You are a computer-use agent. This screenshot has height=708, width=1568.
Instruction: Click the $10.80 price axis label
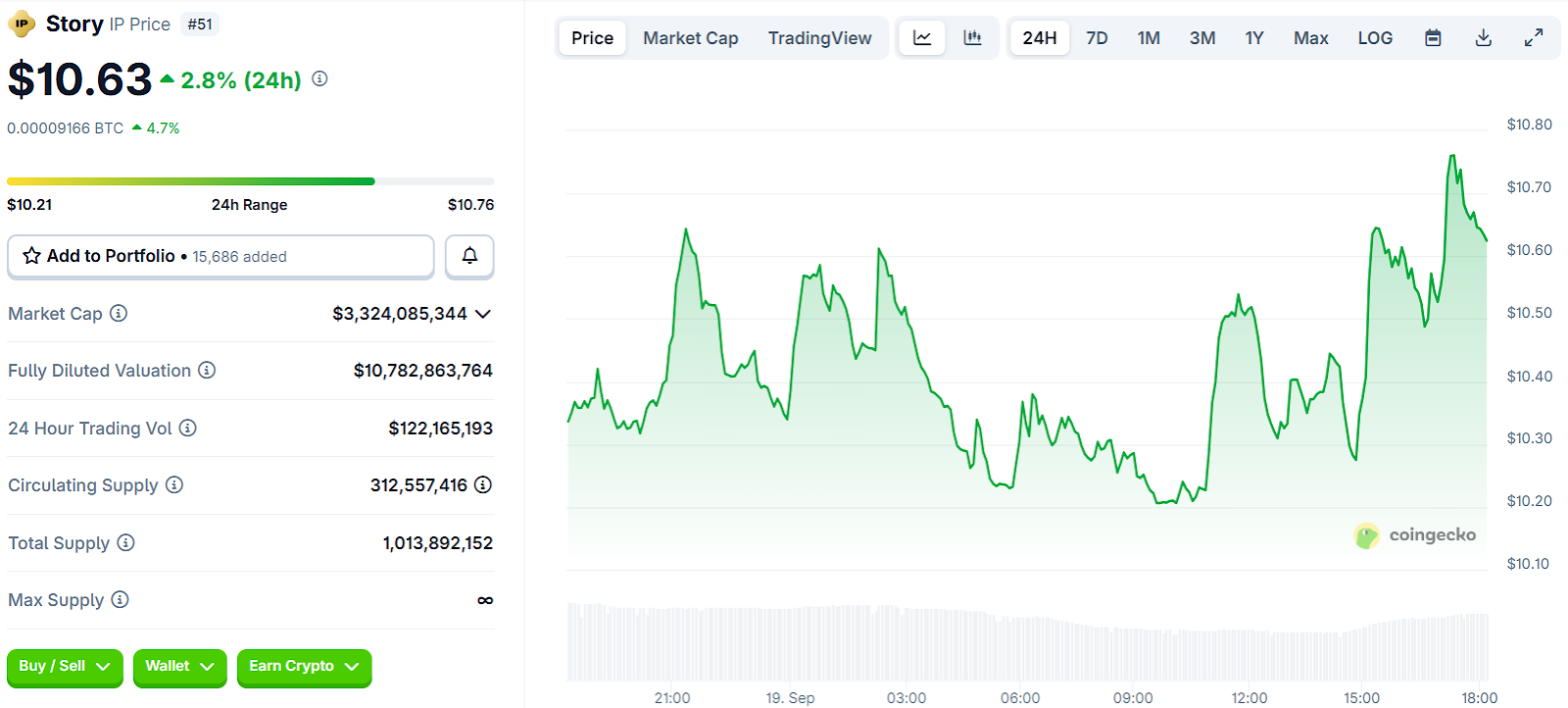pos(1530,125)
